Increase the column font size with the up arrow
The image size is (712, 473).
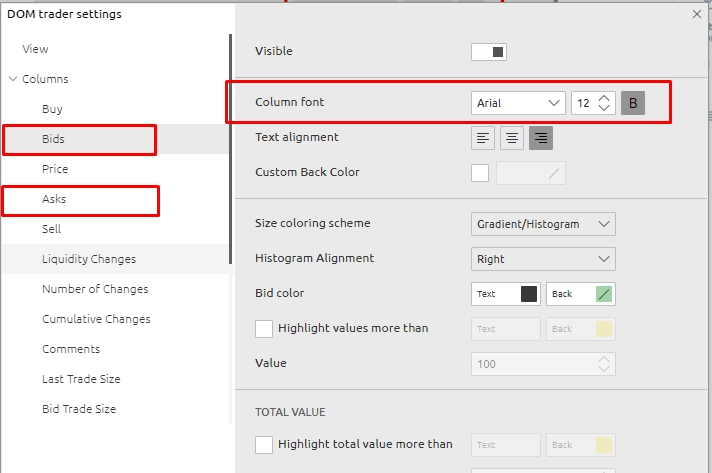click(x=604, y=98)
